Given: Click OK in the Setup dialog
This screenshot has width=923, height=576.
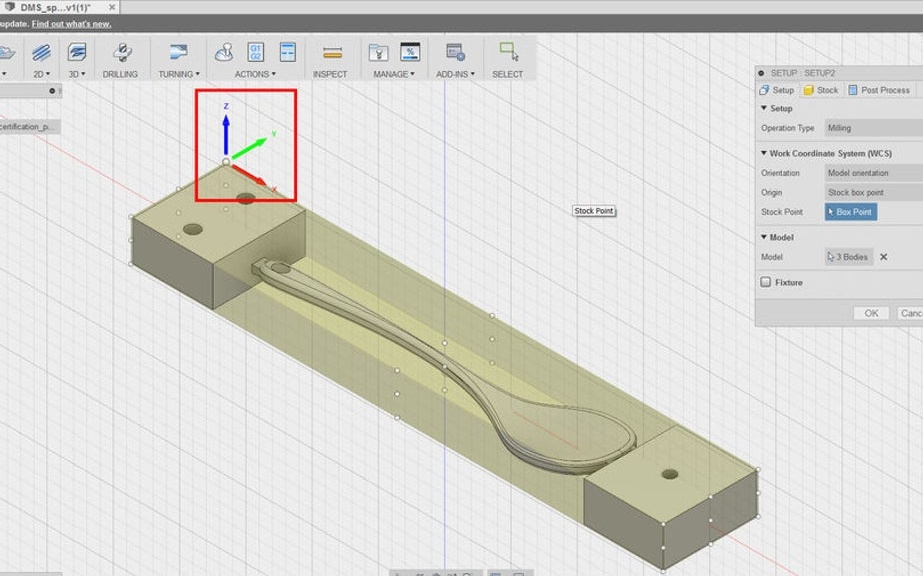Looking at the screenshot, I should tap(871, 313).
